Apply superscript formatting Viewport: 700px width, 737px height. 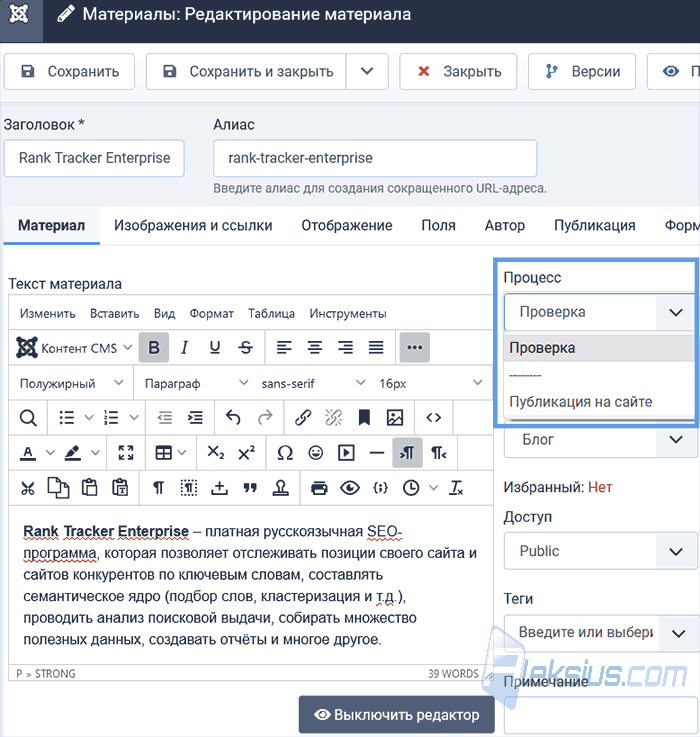[x=246, y=453]
